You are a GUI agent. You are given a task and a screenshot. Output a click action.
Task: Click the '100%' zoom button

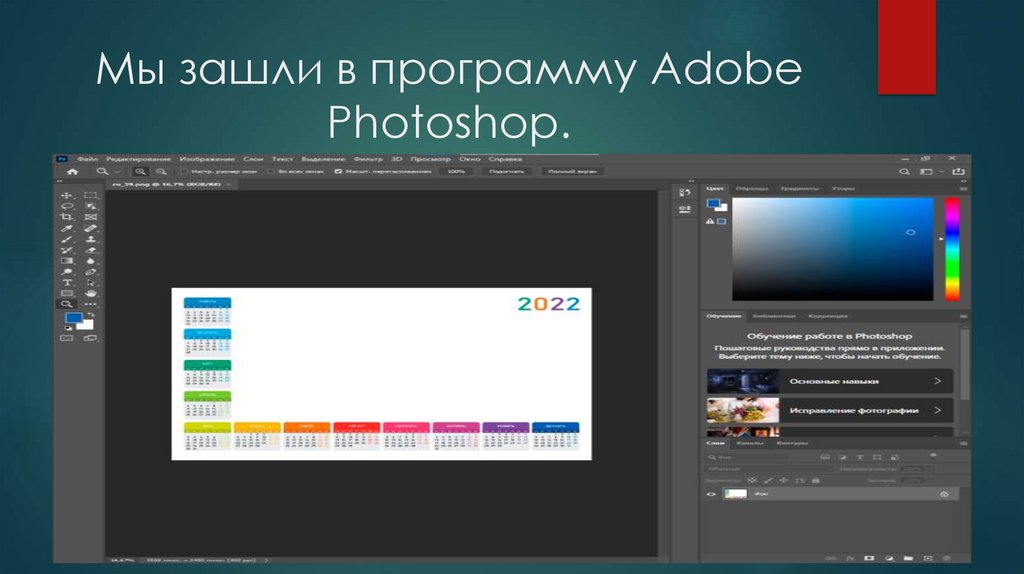[x=456, y=171]
